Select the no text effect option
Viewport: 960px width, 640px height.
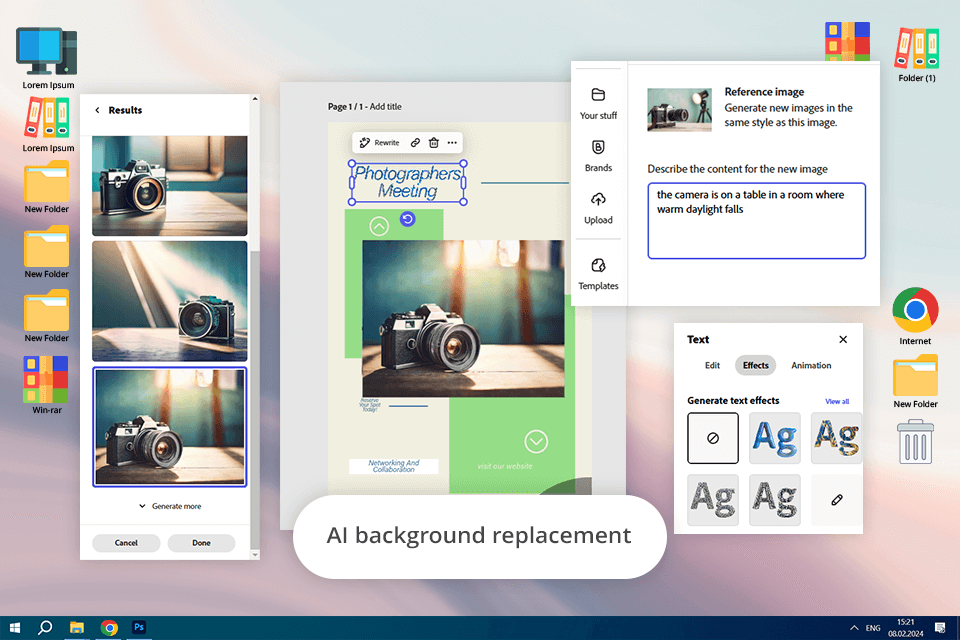click(x=713, y=438)
